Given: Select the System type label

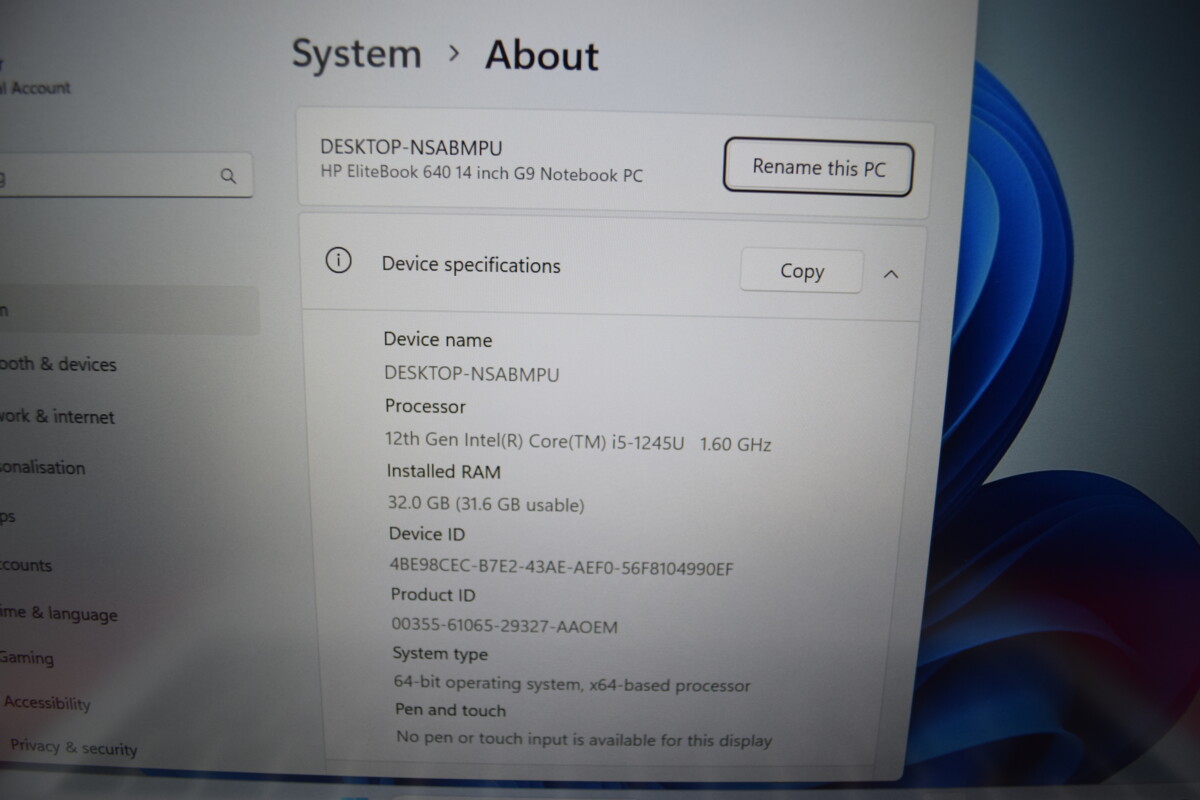Looking at the screenshot, I should coord(440,654).
